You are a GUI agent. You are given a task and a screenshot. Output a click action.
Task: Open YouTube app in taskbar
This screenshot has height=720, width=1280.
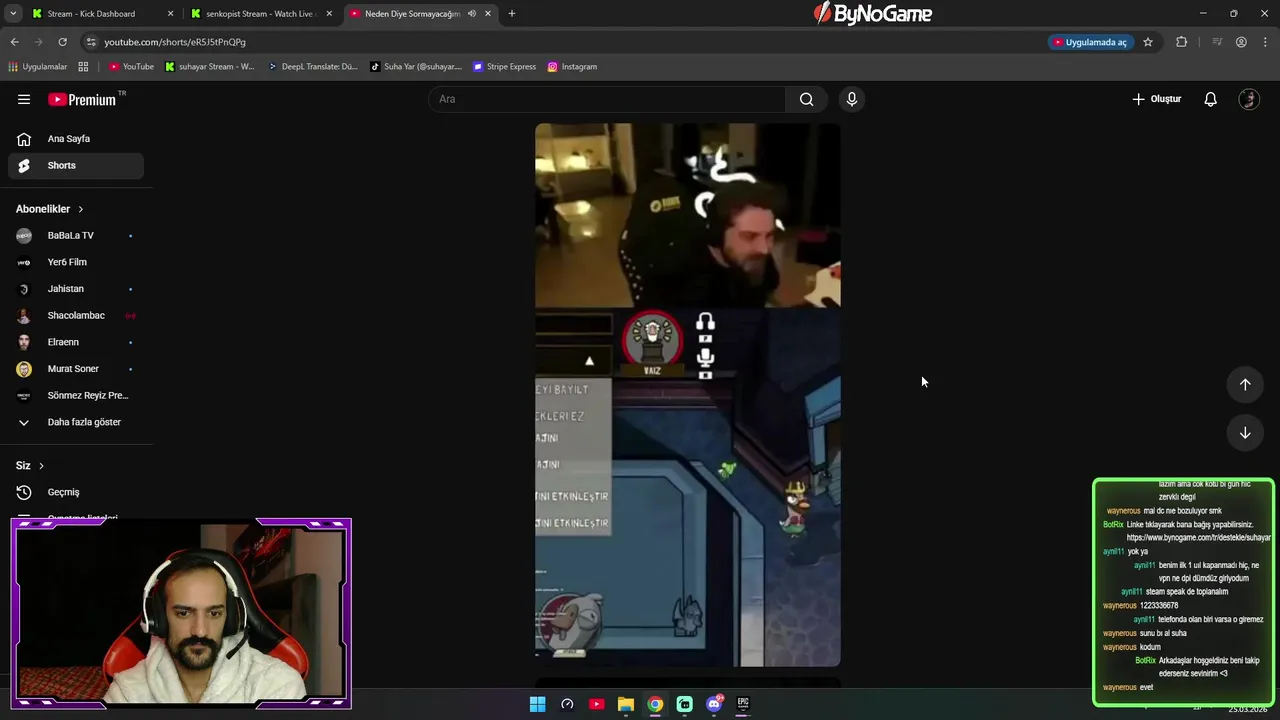click(x=596, y=704)
